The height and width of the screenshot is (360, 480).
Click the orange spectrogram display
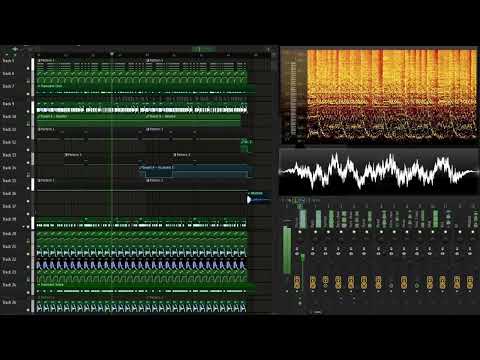tap(392, 94)
